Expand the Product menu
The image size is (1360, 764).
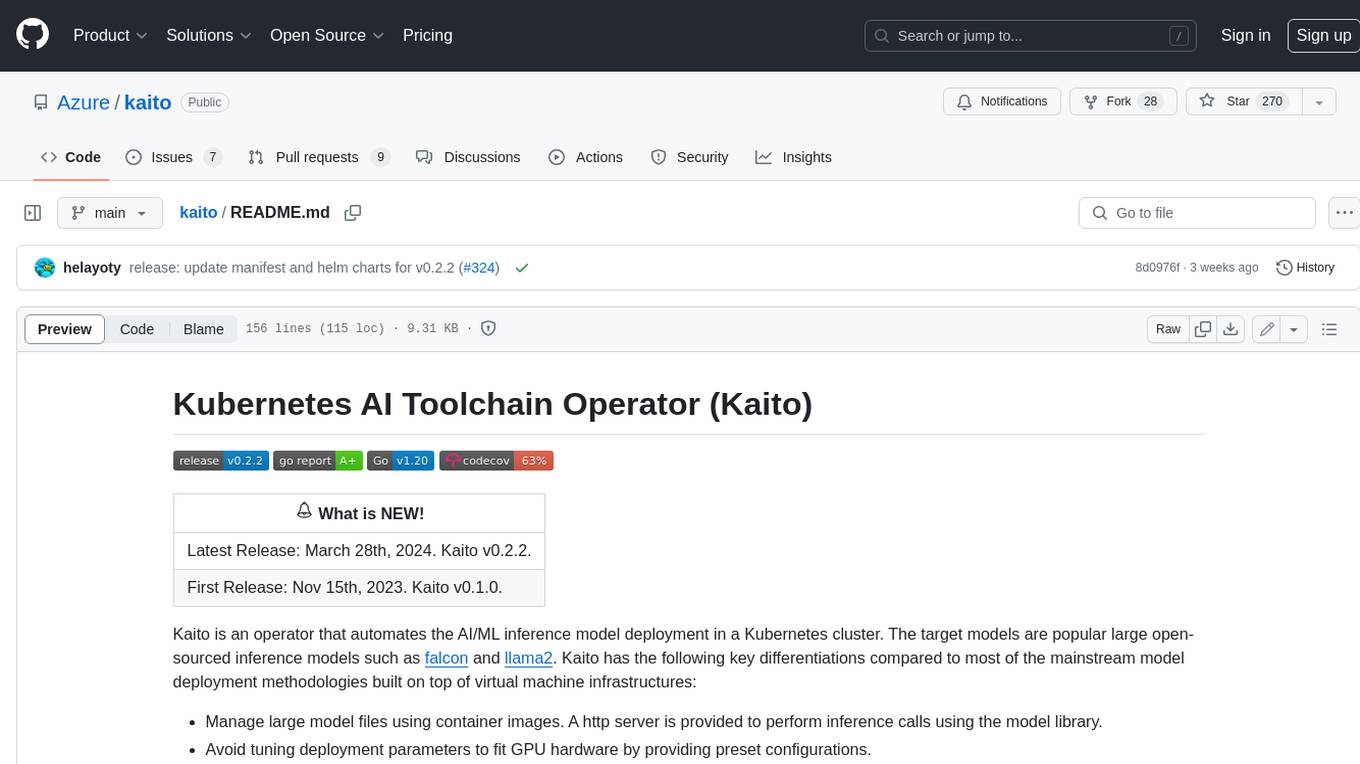click(110, 35)
